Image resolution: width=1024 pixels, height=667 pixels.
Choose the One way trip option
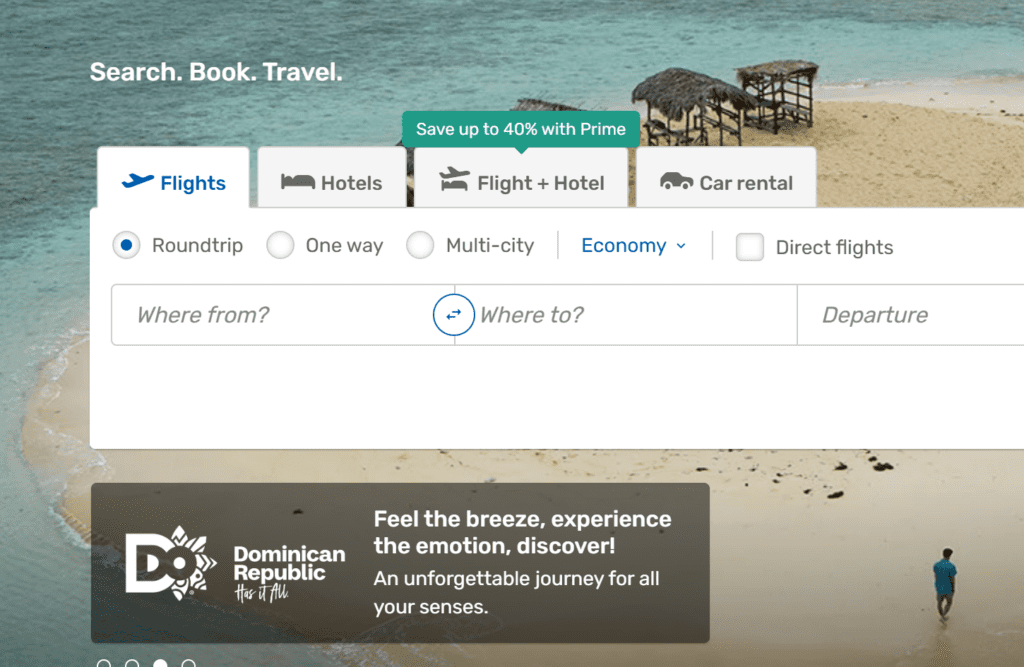pos(281,246)
